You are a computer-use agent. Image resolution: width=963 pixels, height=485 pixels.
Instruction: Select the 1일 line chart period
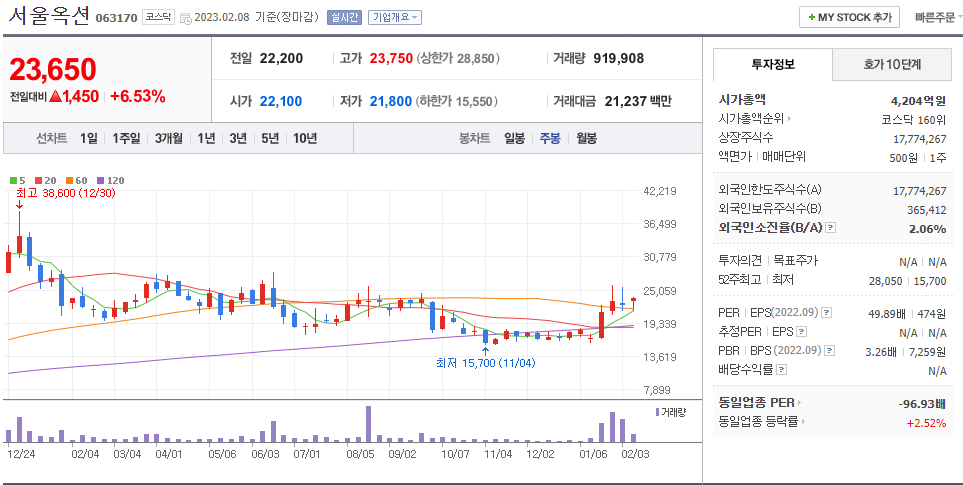click(88, 138)
